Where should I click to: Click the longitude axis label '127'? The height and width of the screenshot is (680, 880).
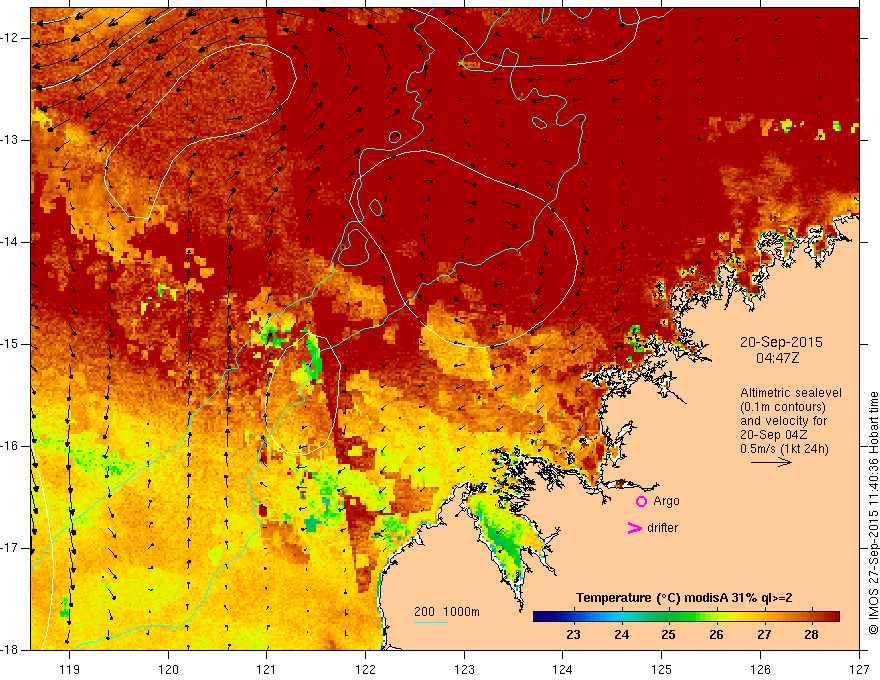tap(859, 669)
